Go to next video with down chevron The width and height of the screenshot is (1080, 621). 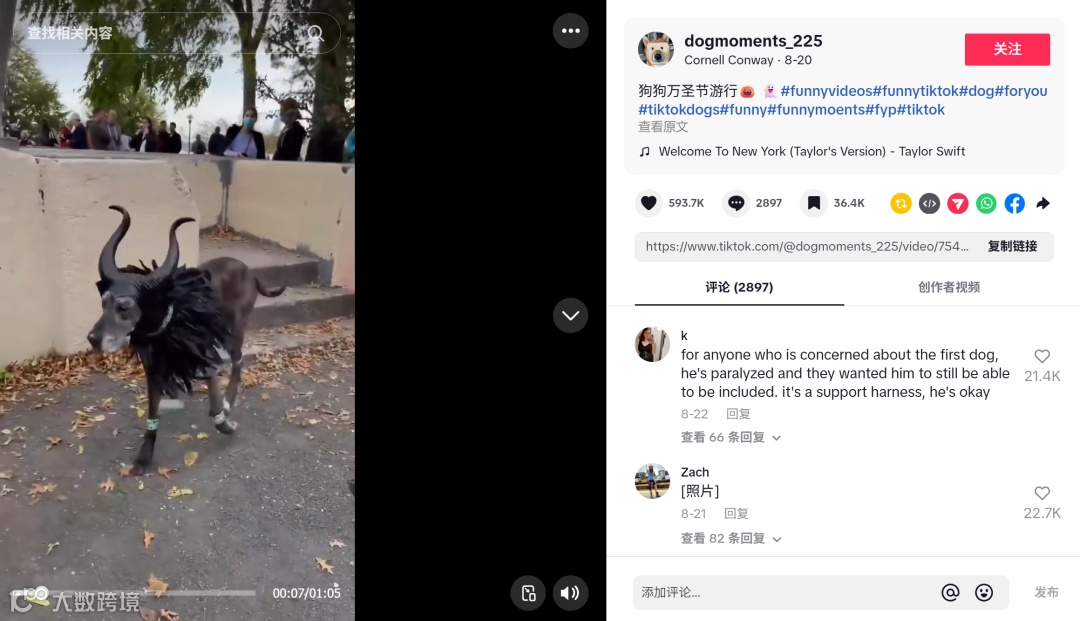[x=570, y=315]
